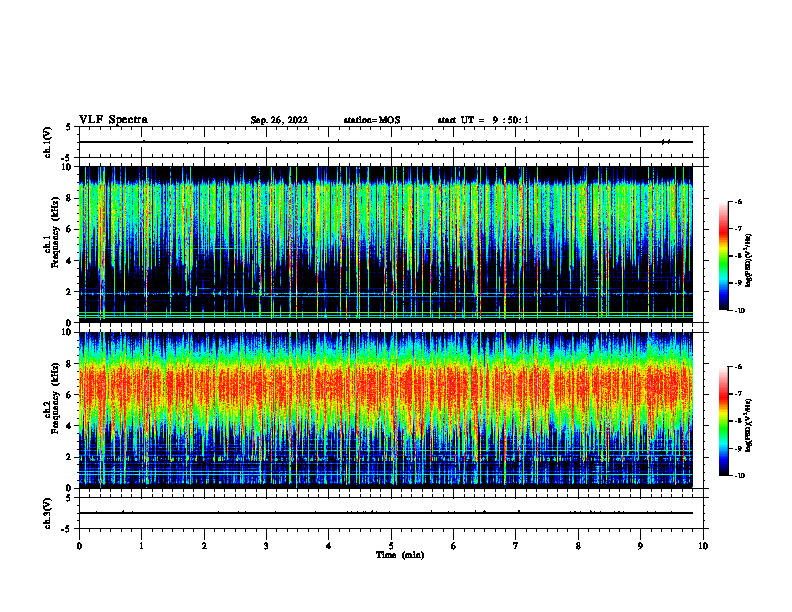The width and height of the screenshot is (792, 612).
Task: Click the '0' tick on the time axis
Action: [x=79, y=546]
